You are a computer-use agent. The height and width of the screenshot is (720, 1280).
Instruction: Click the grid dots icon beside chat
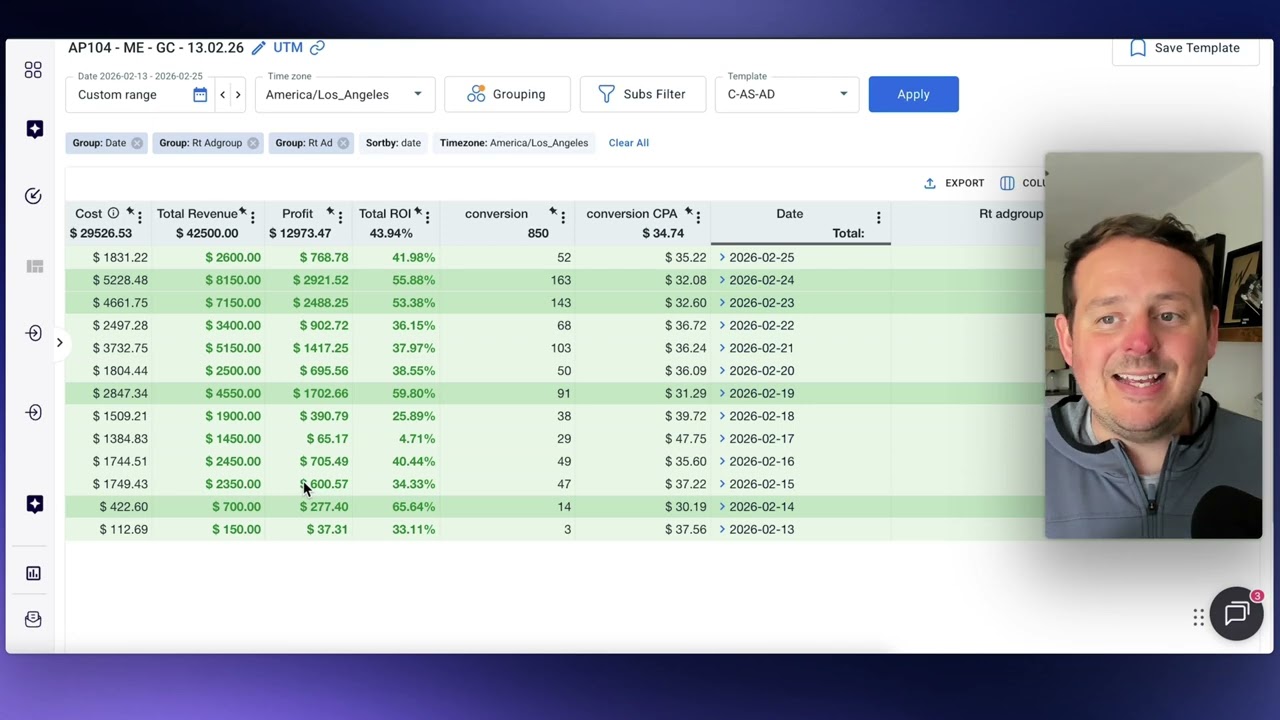click(x=1198, y=618)
